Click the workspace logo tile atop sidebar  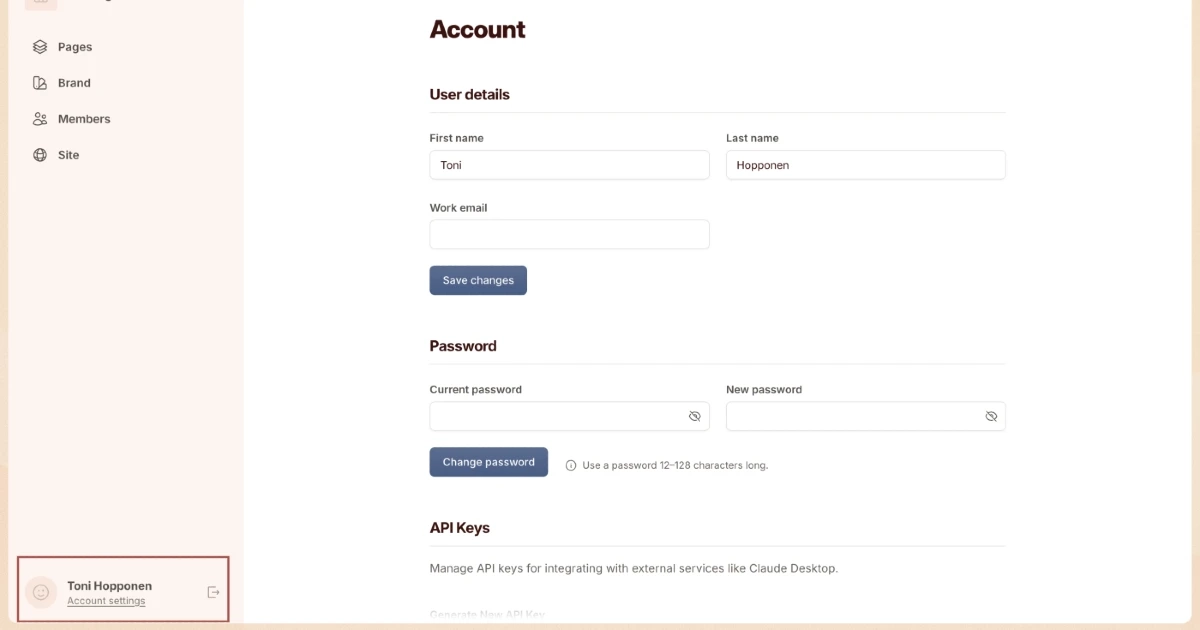[x=41, y=3]
